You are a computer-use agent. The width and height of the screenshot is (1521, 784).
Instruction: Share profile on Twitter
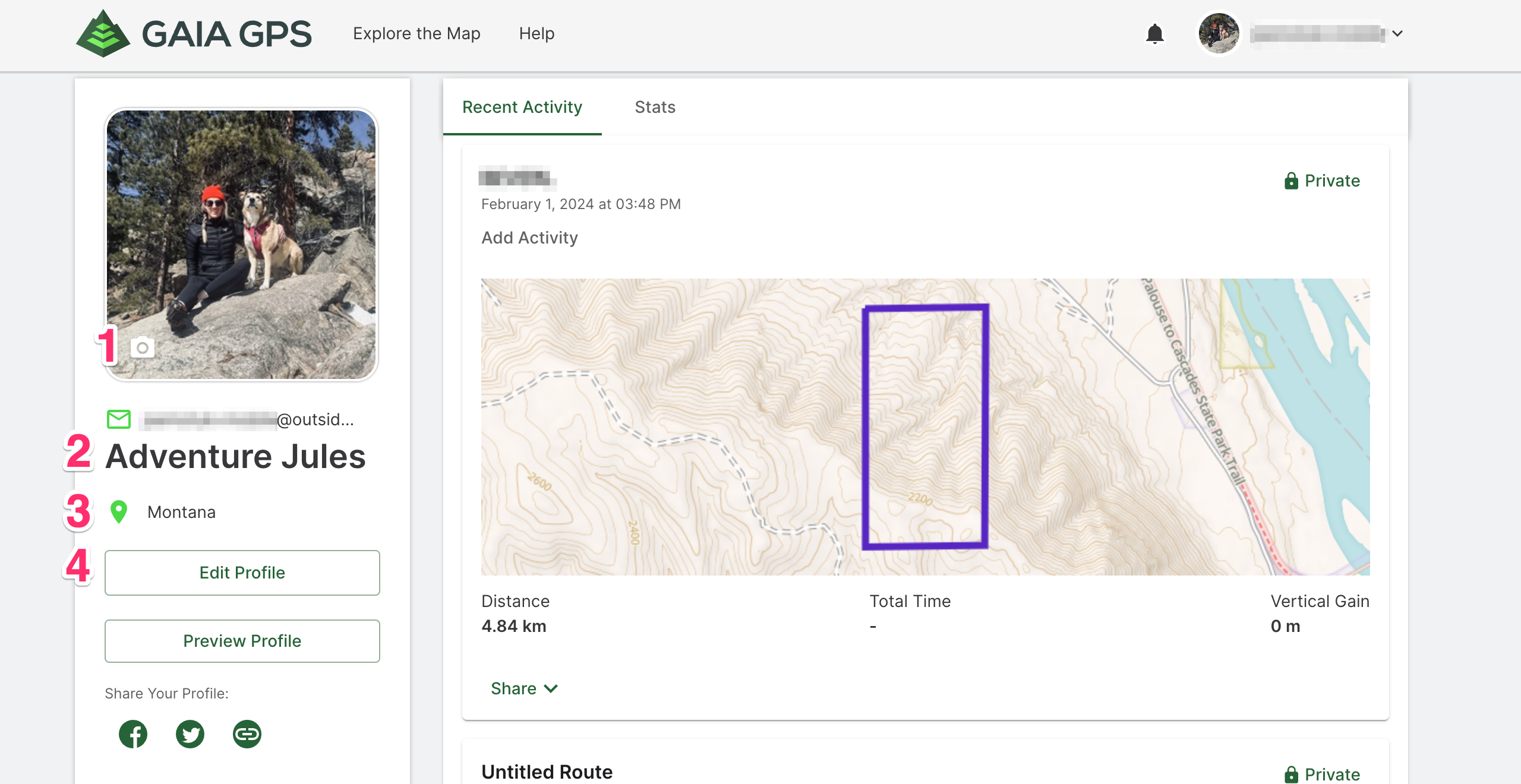click(x=190, y=735)
